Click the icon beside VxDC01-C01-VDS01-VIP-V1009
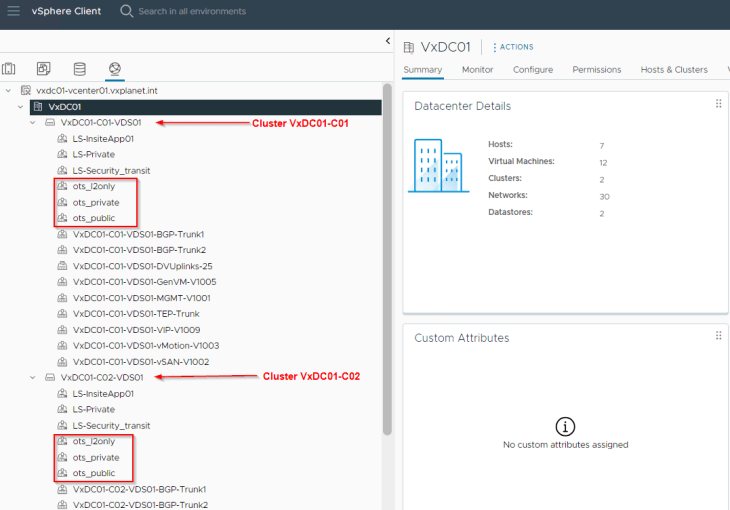This screenshot has height=510, width=730. tap(62, 330)
